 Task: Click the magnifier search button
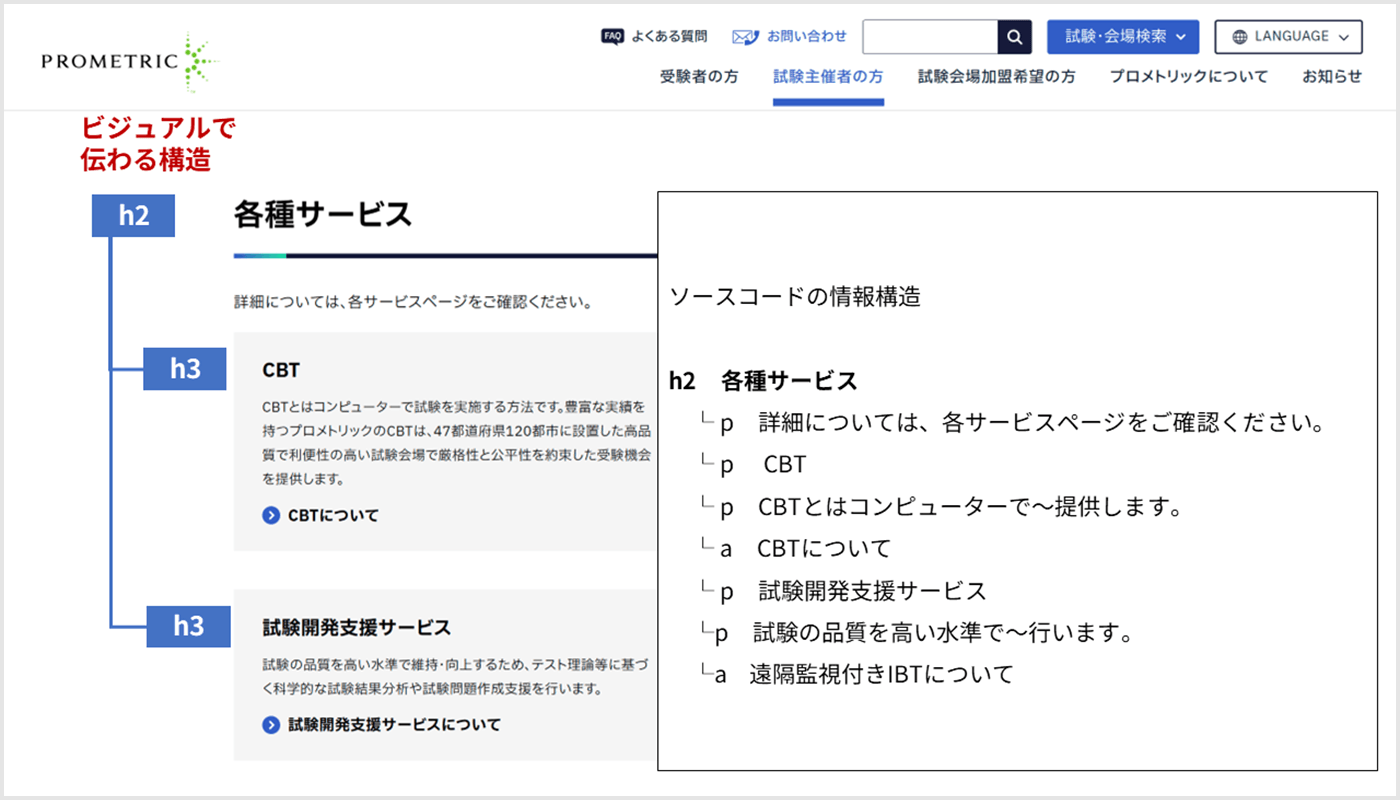tap(1014, 37)
